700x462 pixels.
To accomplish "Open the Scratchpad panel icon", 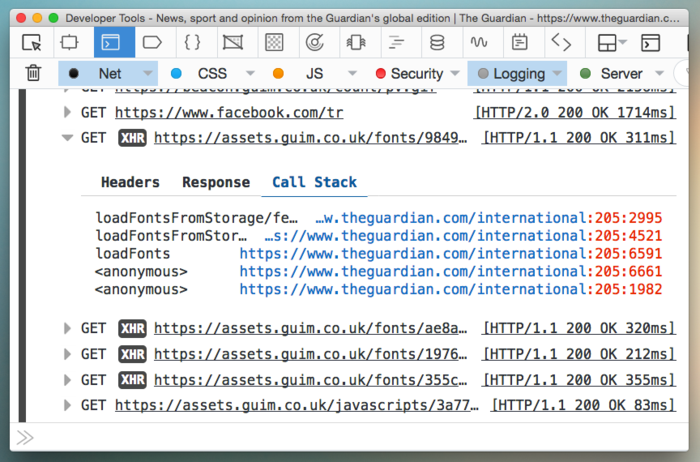I will pos(520,42).
